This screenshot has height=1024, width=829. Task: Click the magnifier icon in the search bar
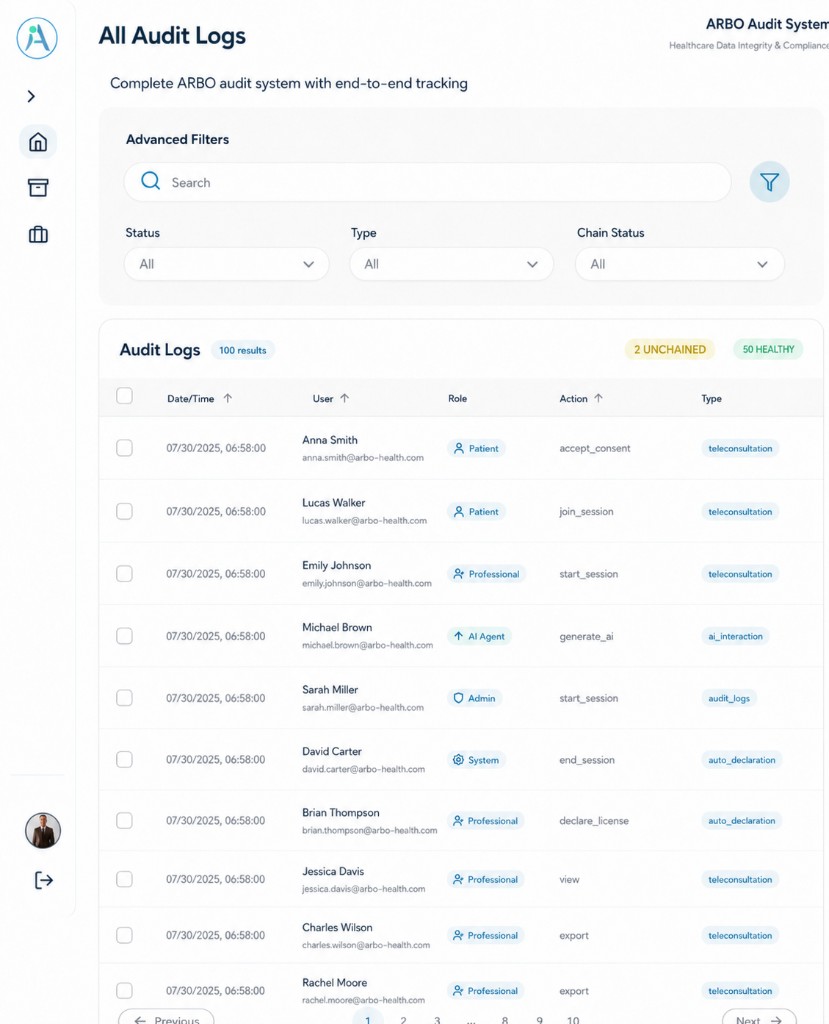coord(150,181)
